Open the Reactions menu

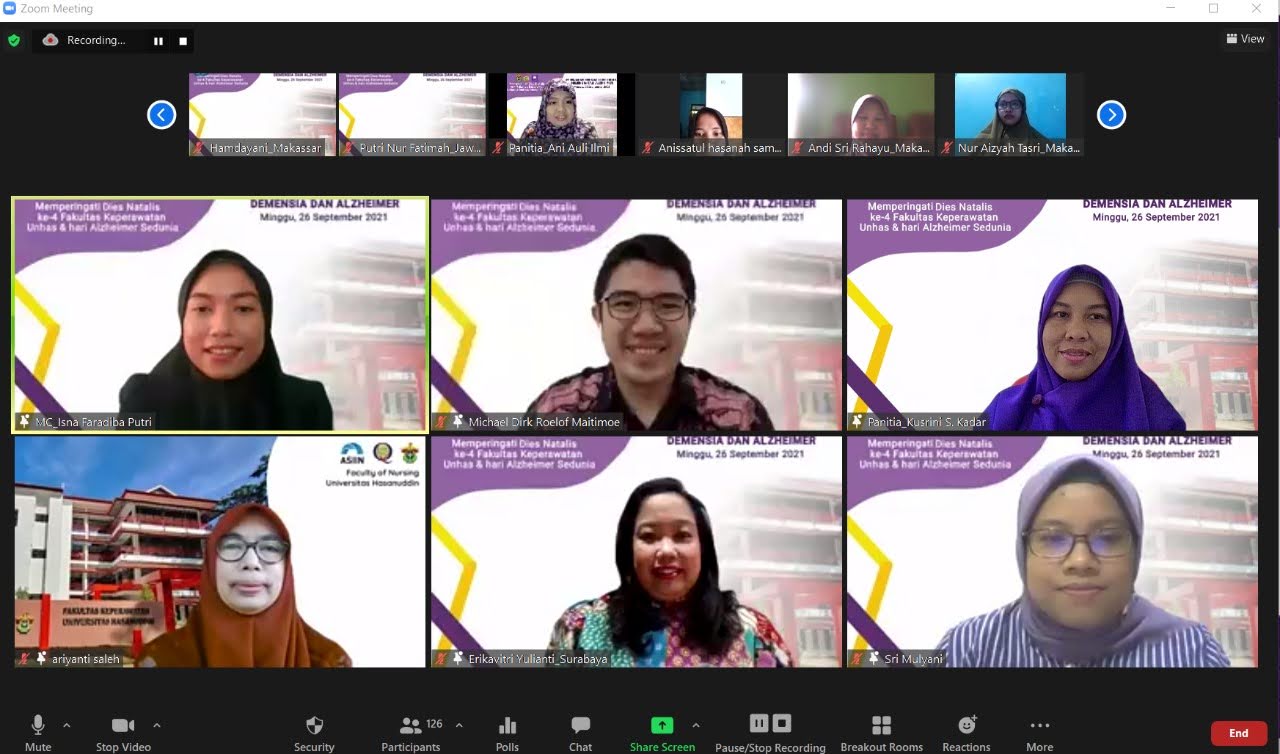pyautogui.click(x=966, y=726)
